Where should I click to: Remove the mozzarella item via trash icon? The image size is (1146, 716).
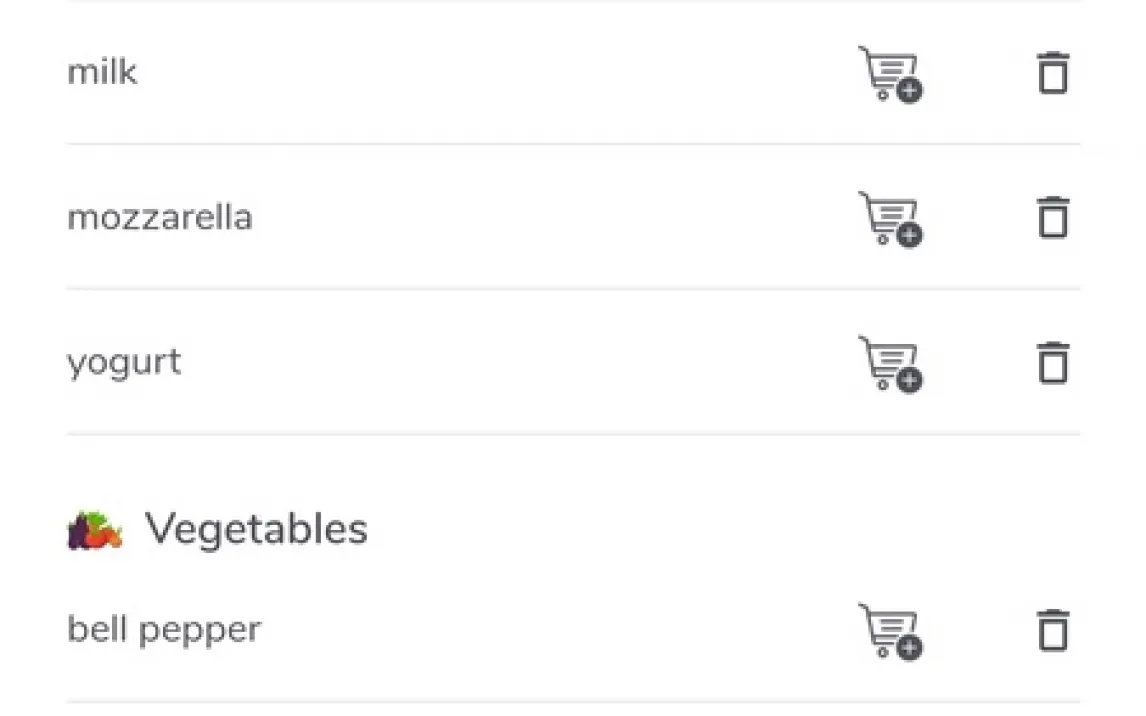[1052, 217]
